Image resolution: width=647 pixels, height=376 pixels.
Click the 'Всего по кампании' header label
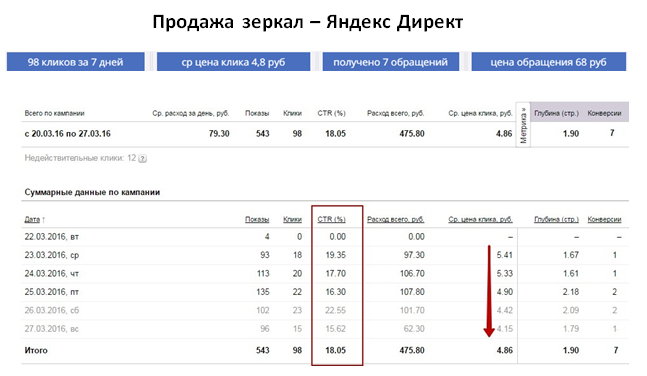click(x=54, y=113)
